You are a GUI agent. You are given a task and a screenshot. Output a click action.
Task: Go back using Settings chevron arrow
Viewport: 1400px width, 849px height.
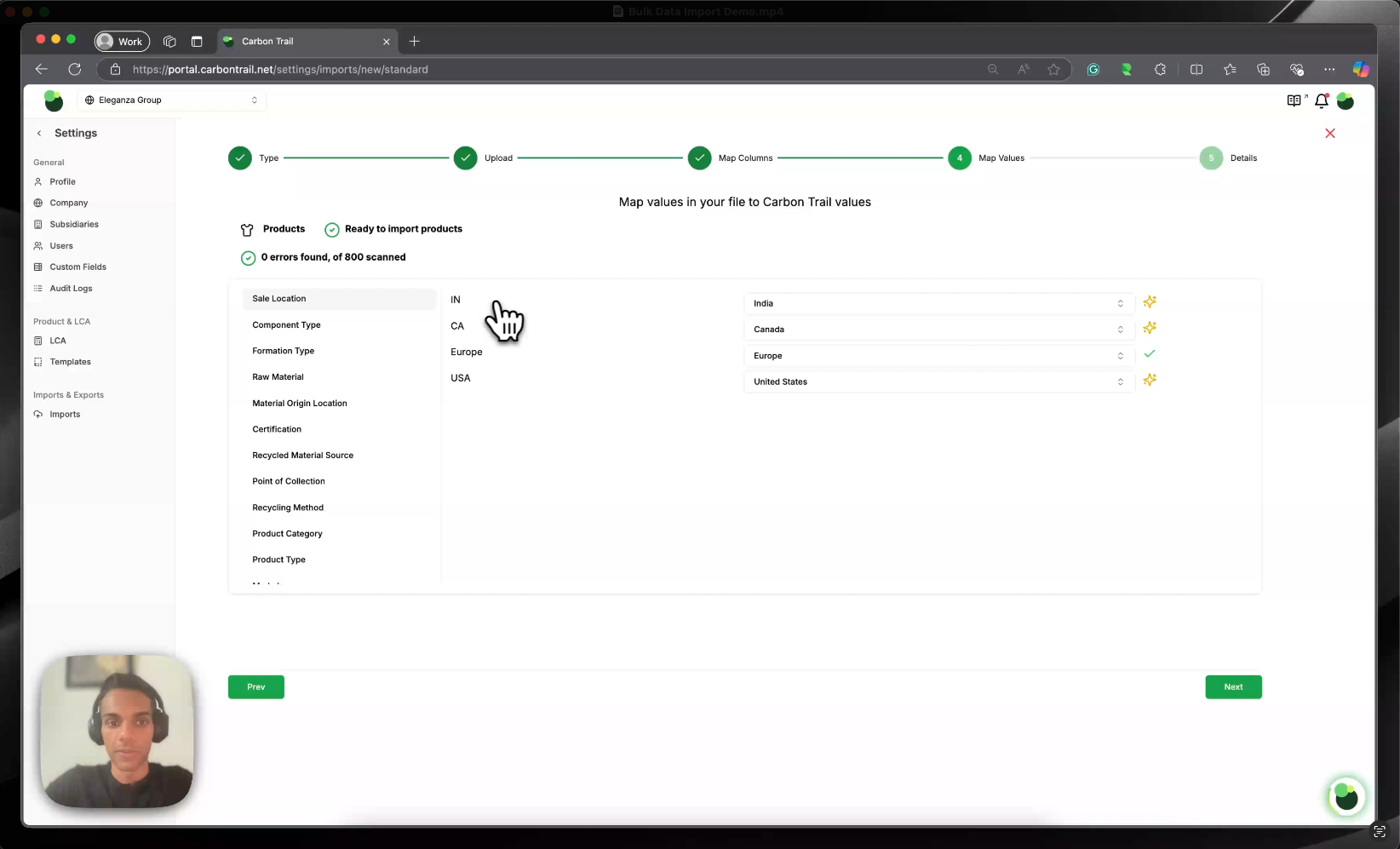pos(39,134)
